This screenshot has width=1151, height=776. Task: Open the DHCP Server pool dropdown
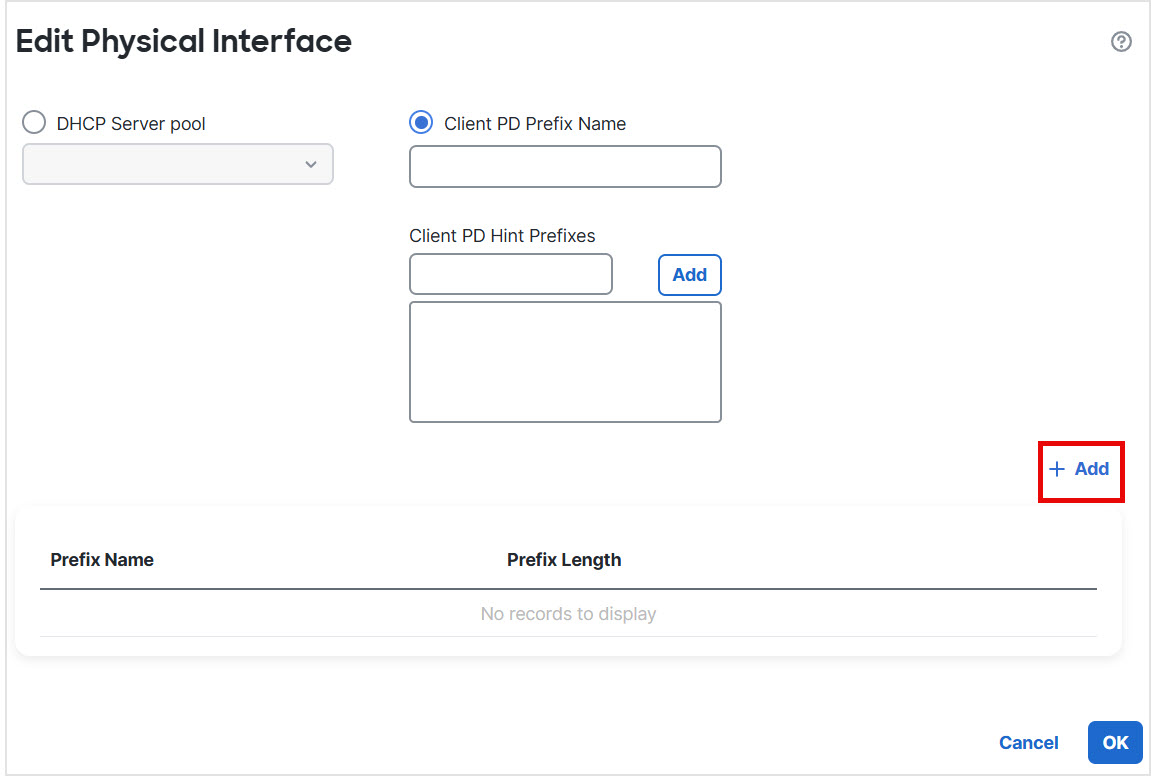(x=177, y=164)
